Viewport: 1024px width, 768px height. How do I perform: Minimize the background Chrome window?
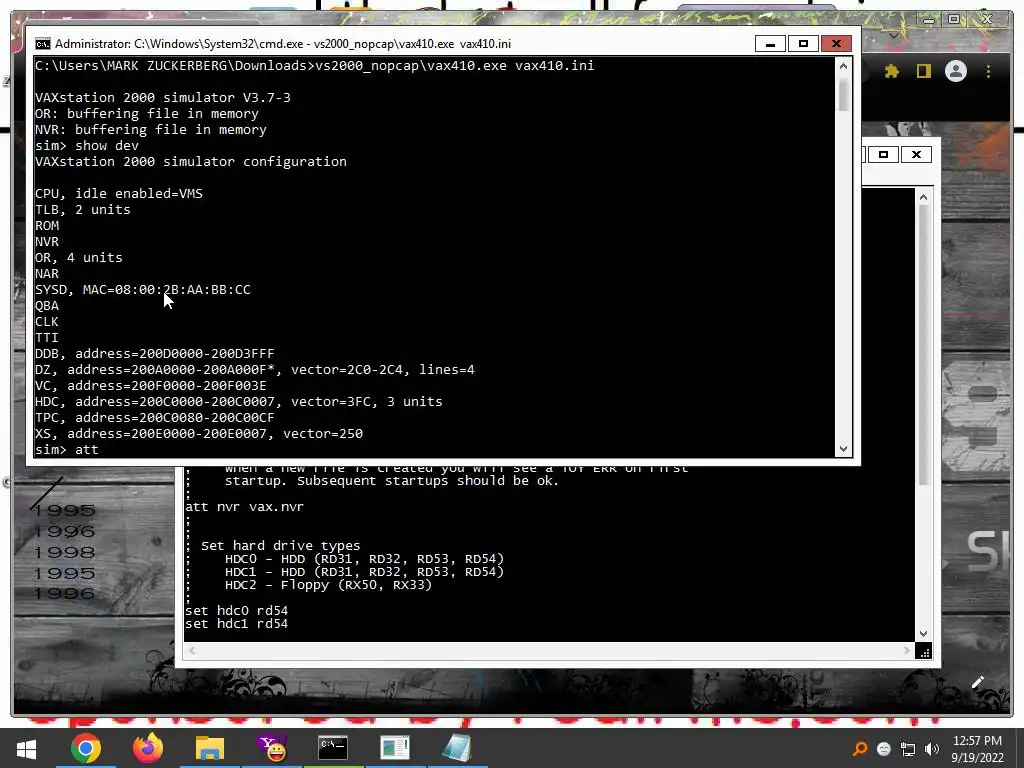tap(929, 20)
